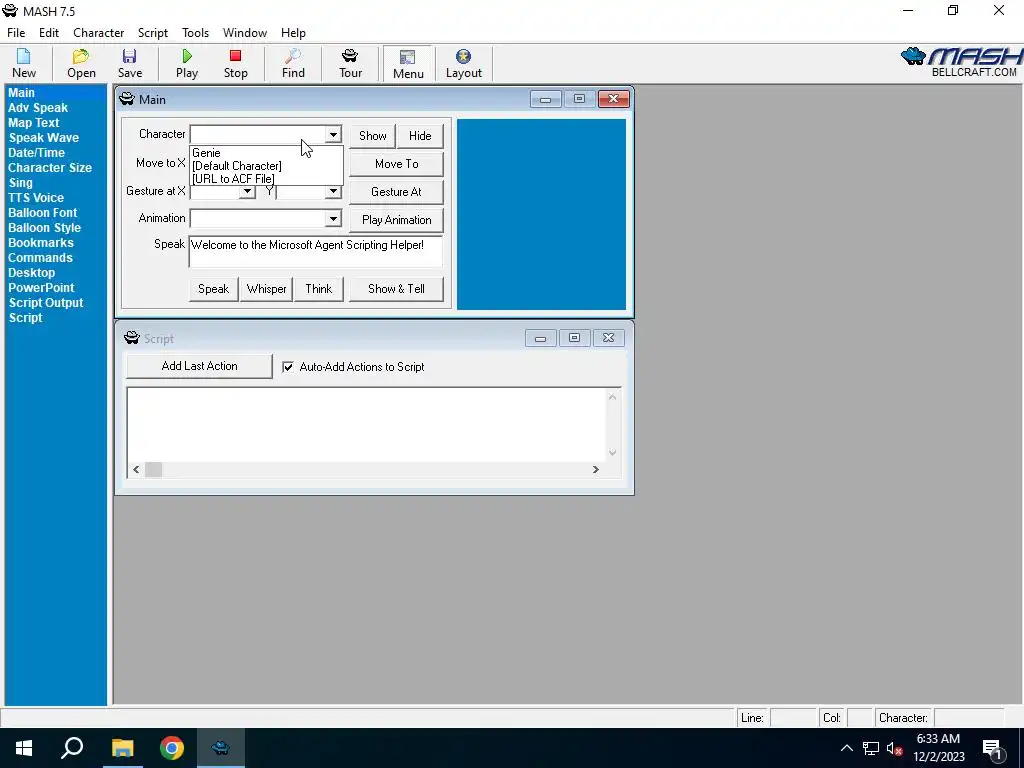Create a new script with New toolbar icon
This screenshot has height=768, width=1024.
[x=24, y=63]
